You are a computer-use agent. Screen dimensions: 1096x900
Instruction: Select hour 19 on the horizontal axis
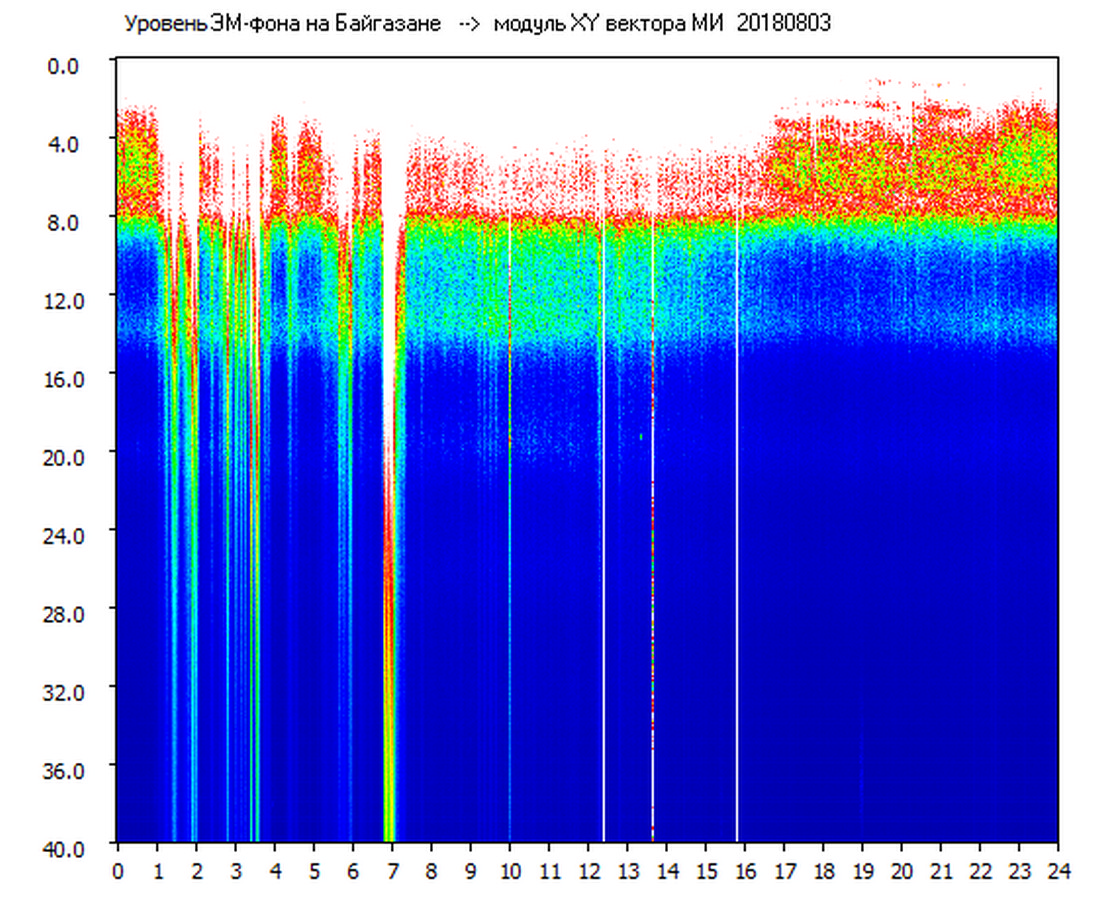862,871
